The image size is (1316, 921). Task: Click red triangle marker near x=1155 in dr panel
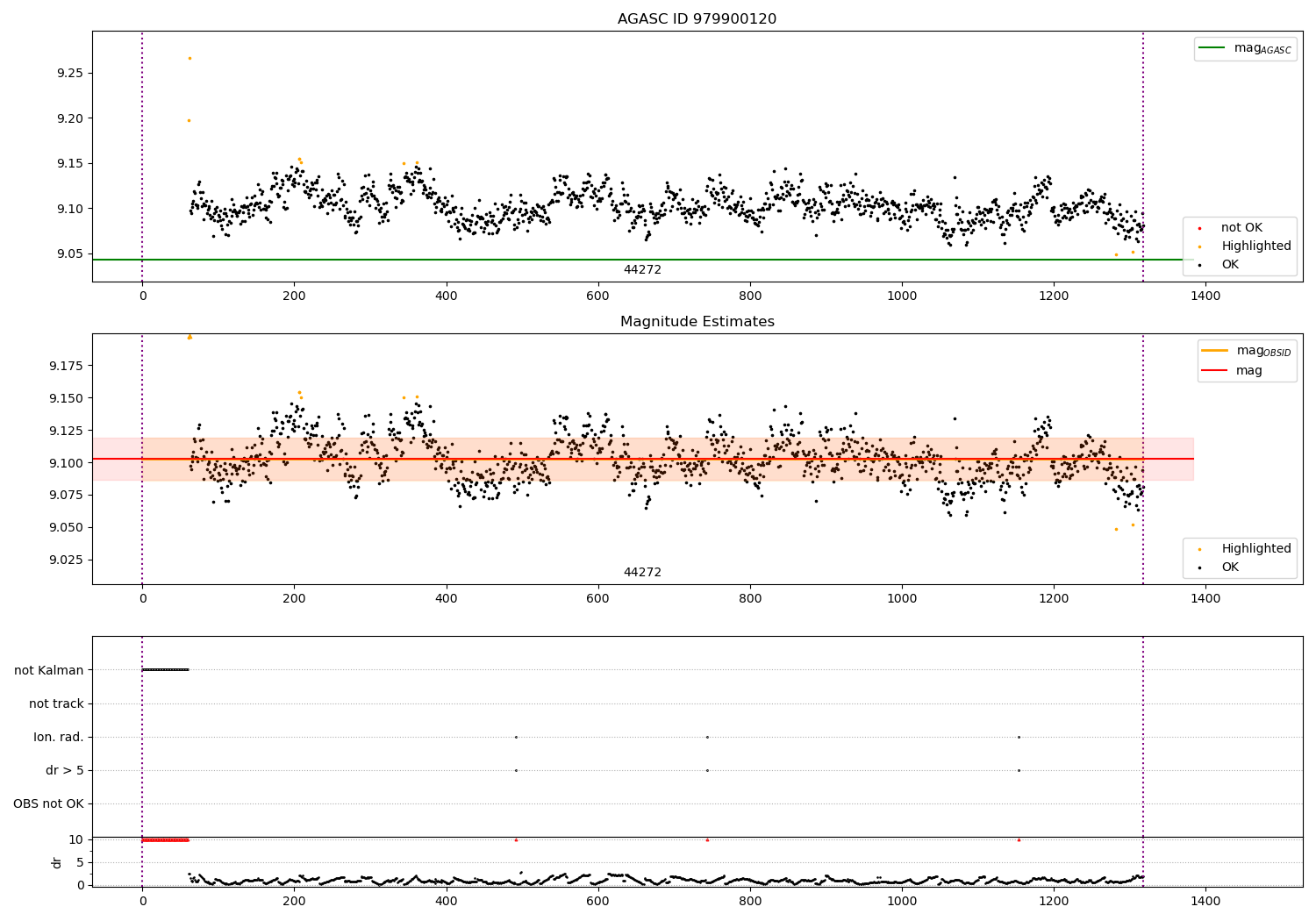tap(1019, 840)
